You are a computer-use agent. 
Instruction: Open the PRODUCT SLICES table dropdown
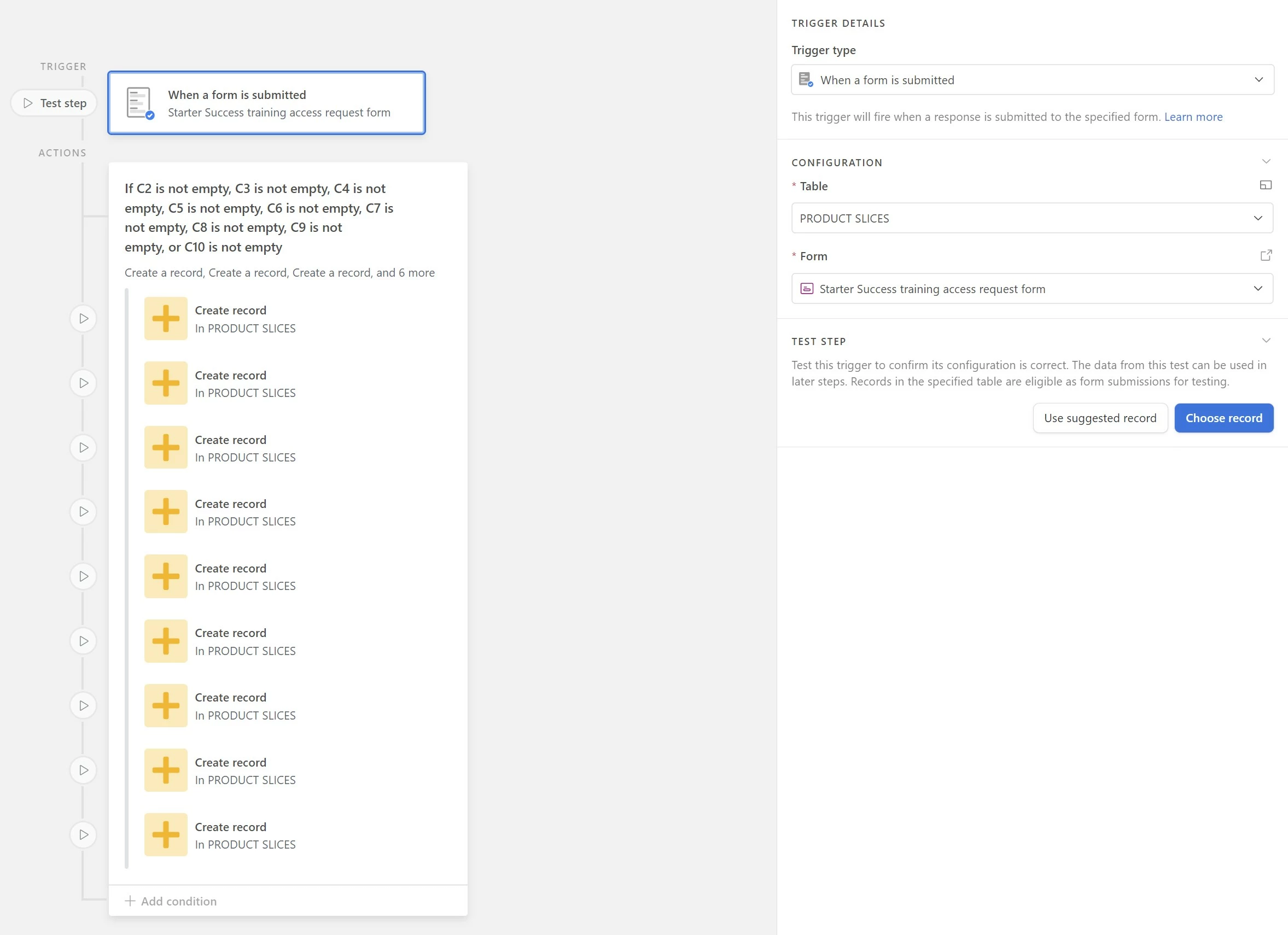tap(1032, 218)
